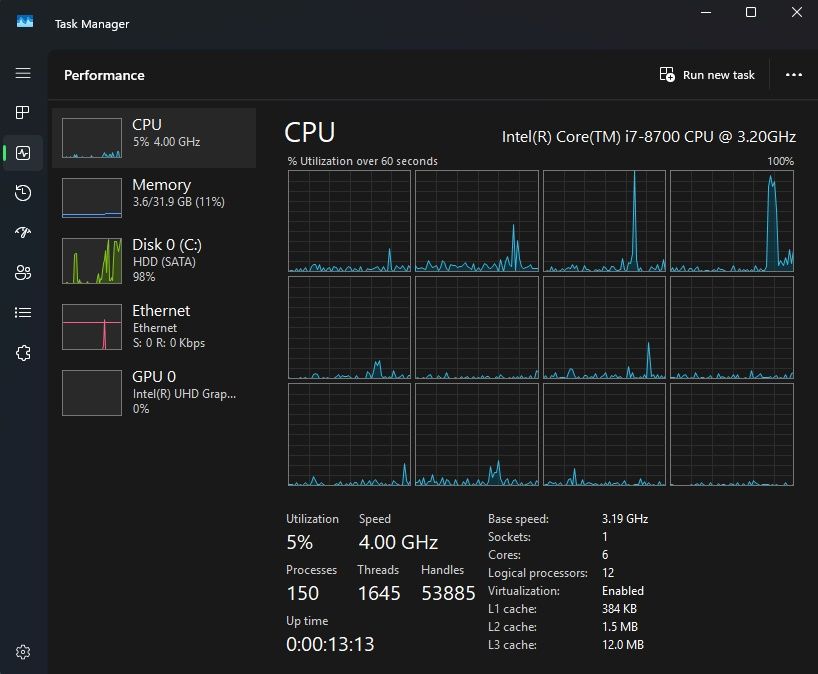Viewport: 818px width, 674px height.
Task: Click the 53885 handles value
Action: tap(448, 593)
